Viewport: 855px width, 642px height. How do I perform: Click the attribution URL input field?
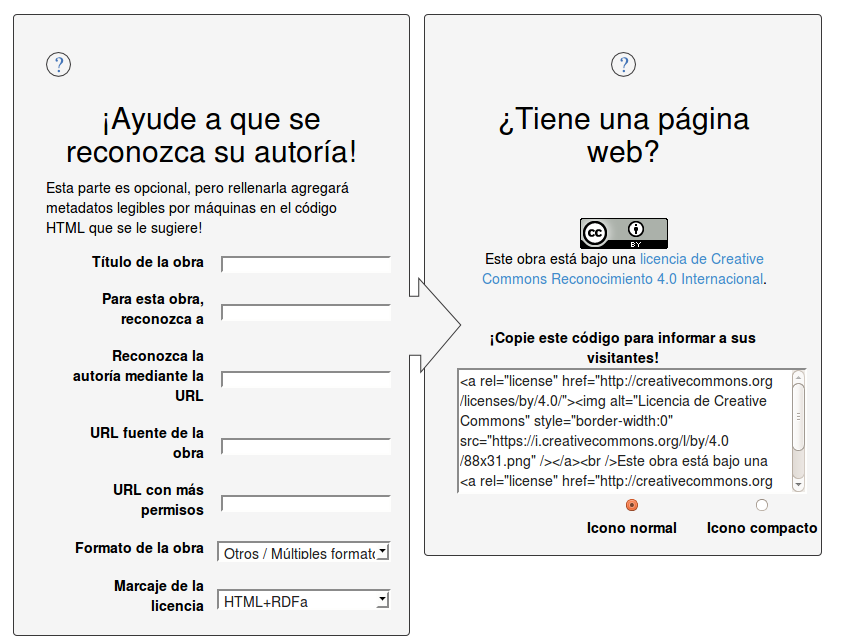305,380
